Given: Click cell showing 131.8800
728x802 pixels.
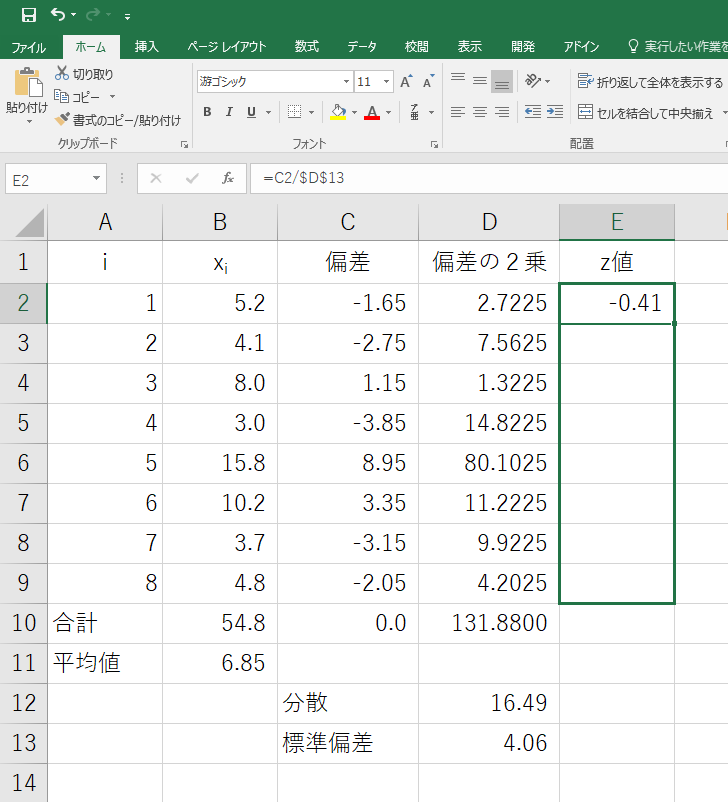Looking at the screenshot, I should tap(489, 623).
